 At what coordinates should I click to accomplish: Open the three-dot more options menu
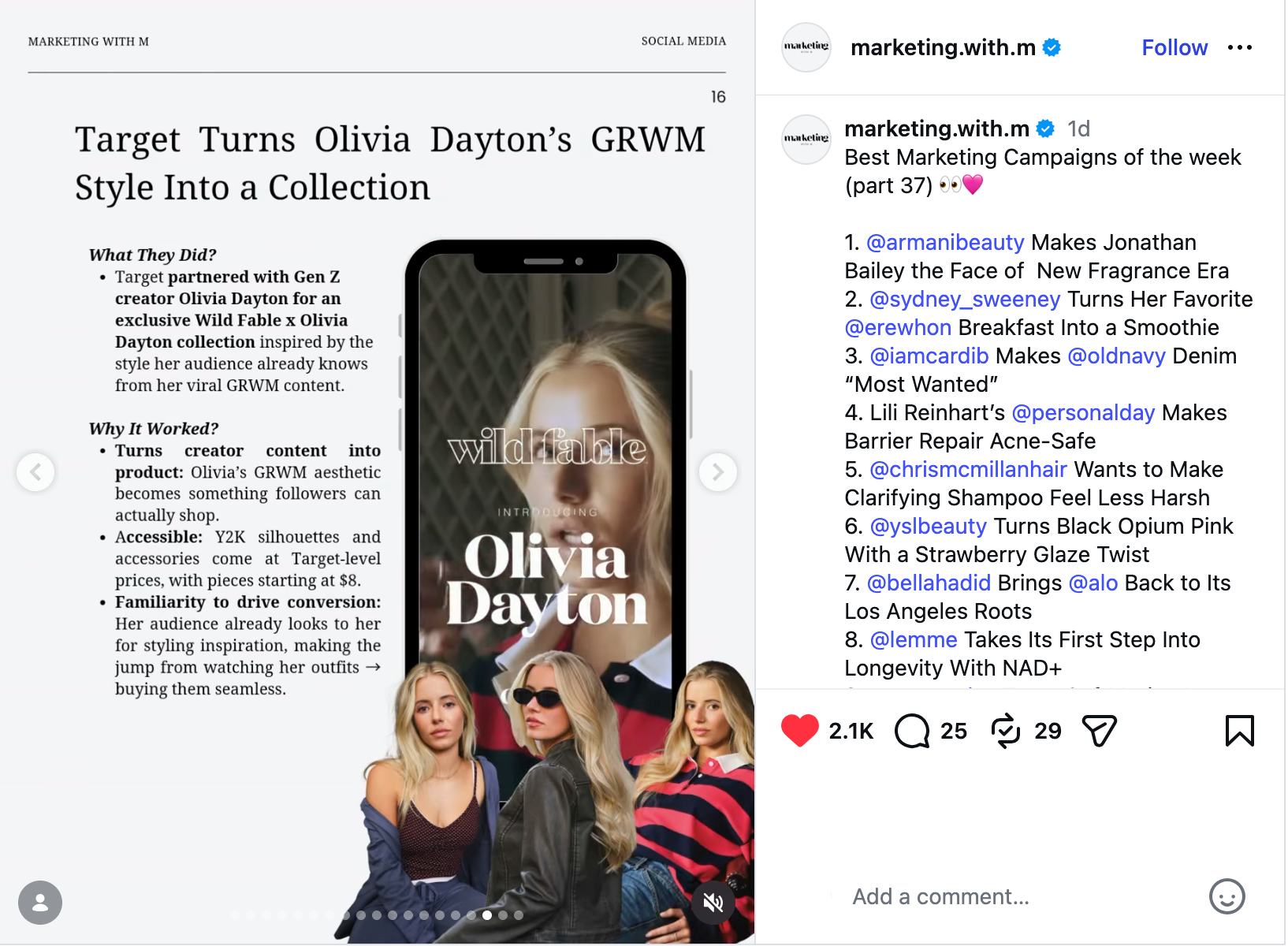1240,47
